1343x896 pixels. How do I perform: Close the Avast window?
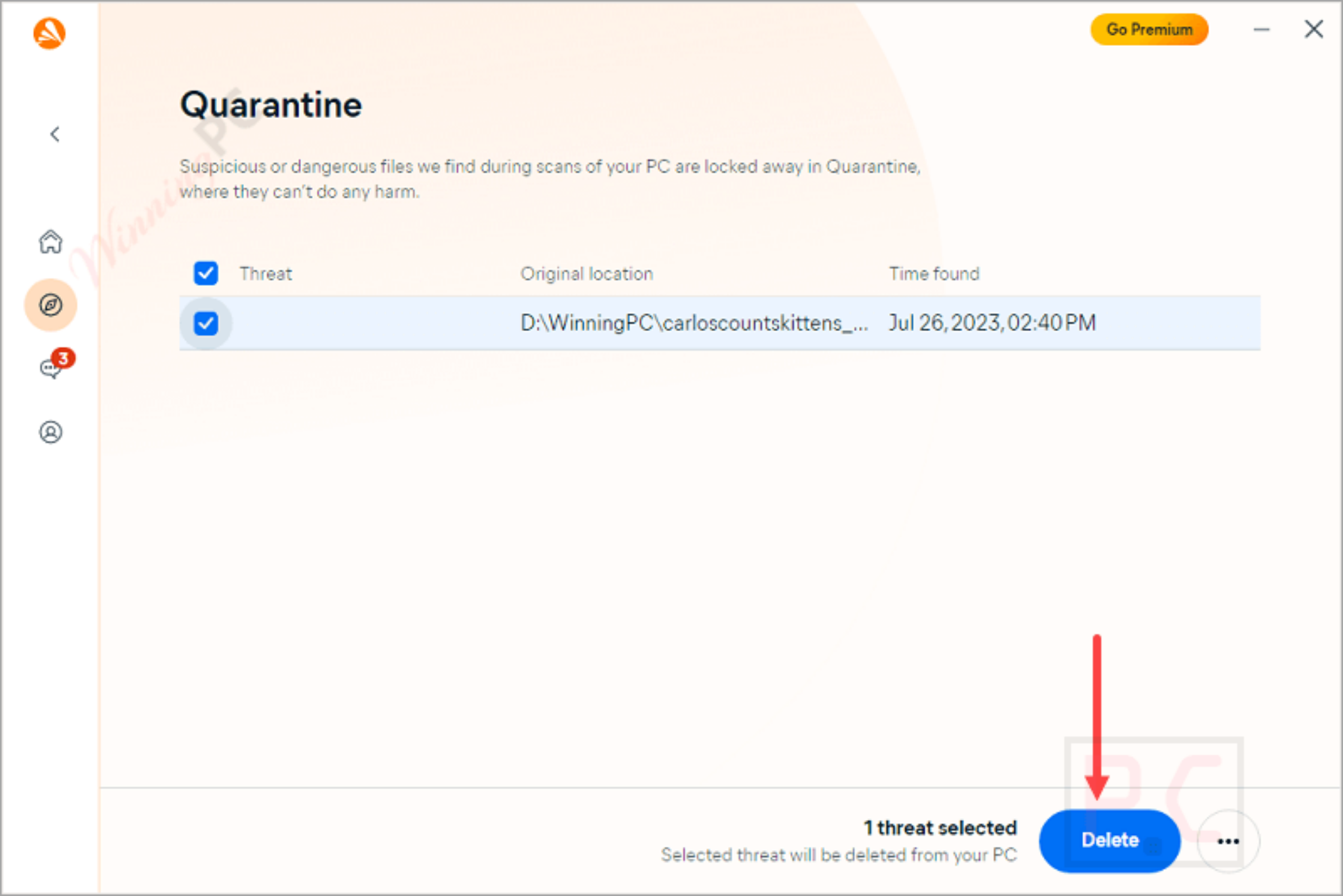click(1313, 29)
